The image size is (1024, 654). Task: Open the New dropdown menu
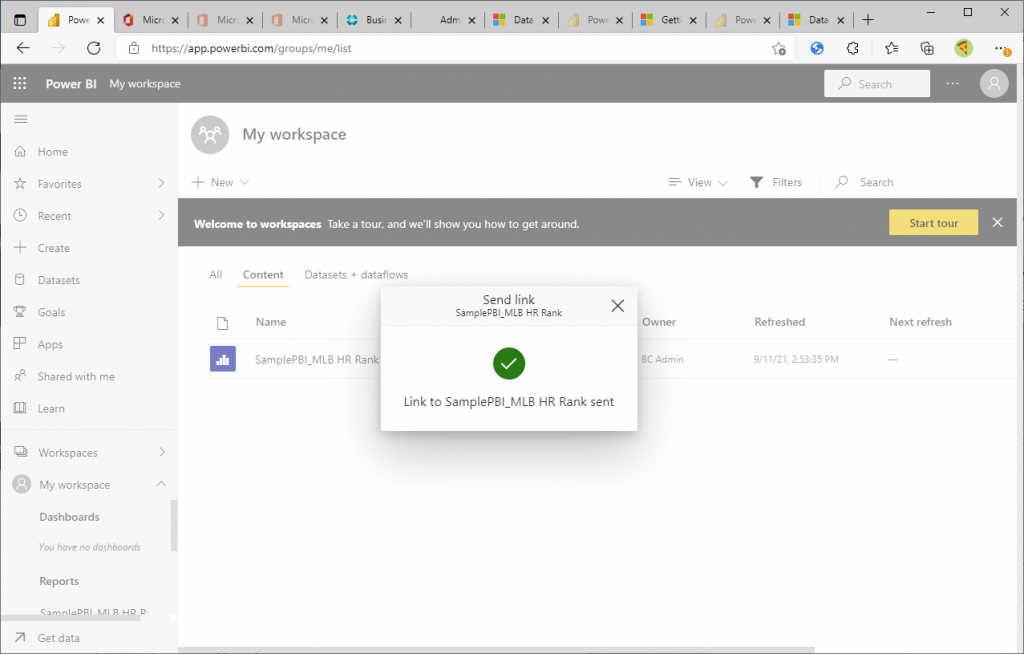click(221, 182)
